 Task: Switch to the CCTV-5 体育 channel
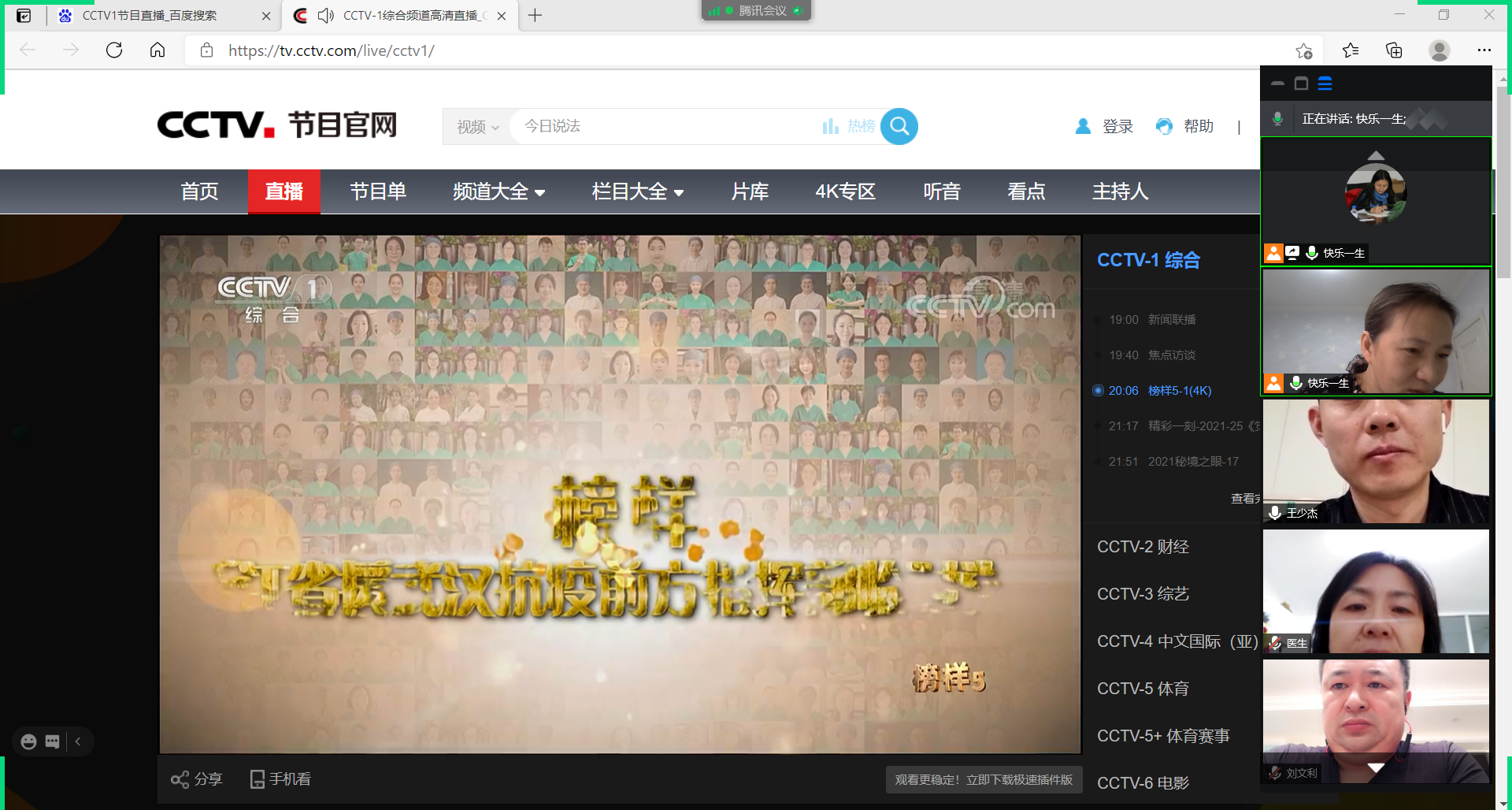1143,689
